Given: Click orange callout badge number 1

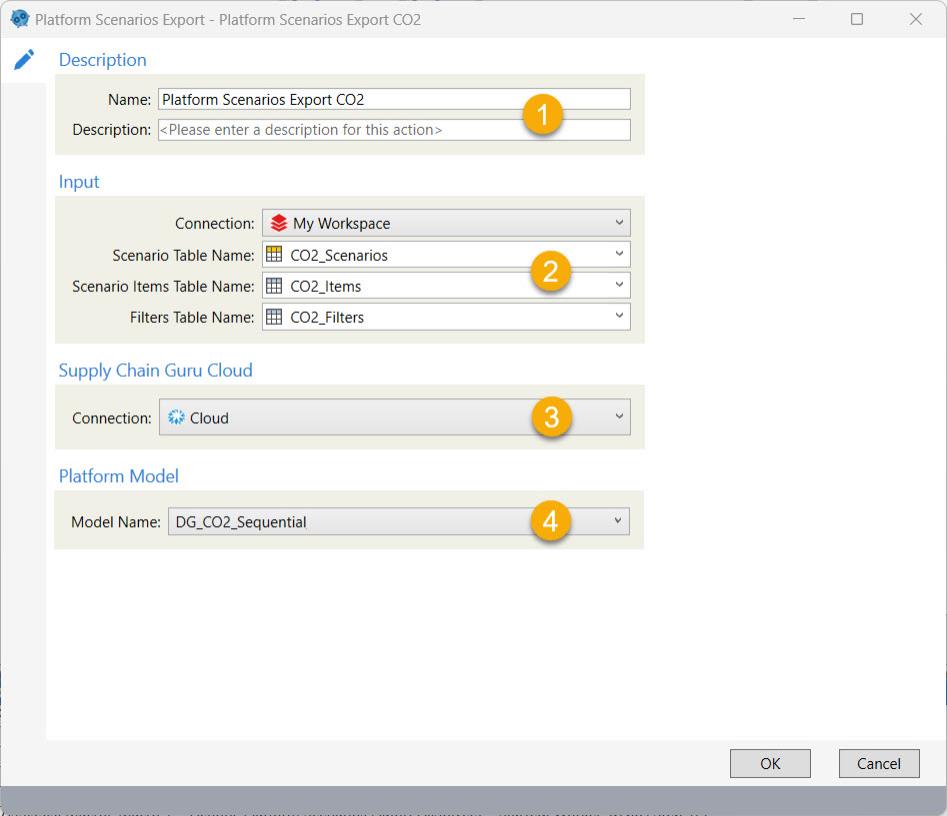Looking at the screenshot, I should pos(543,115).
